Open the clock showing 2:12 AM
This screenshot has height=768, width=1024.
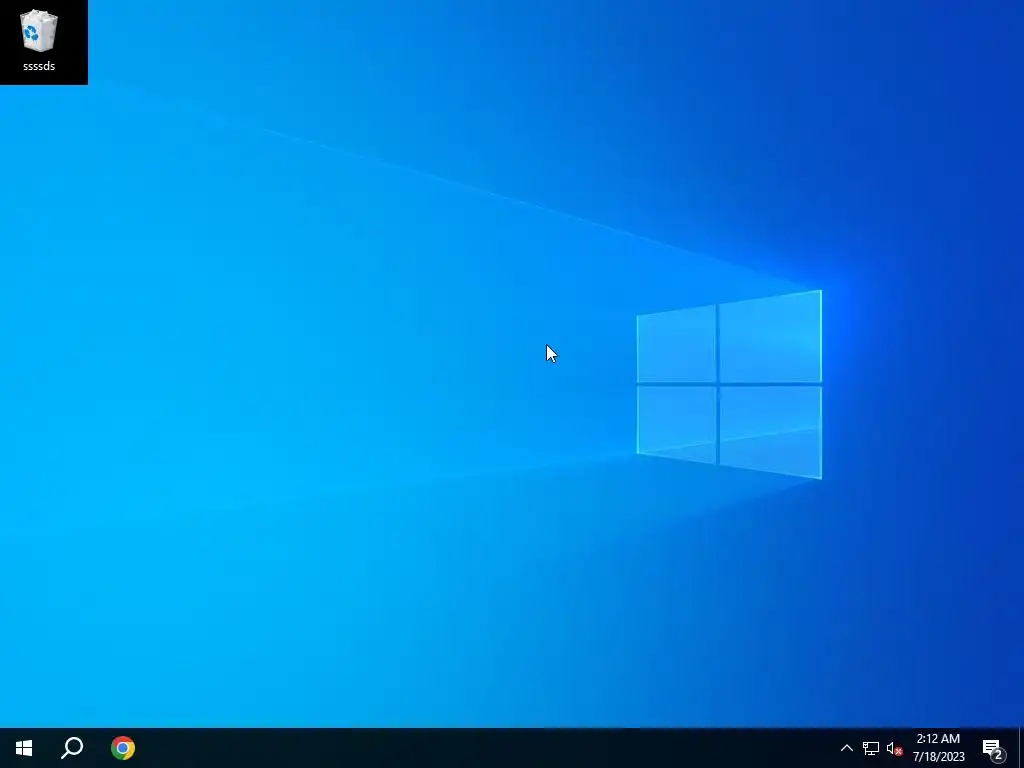tap(938, 748)
